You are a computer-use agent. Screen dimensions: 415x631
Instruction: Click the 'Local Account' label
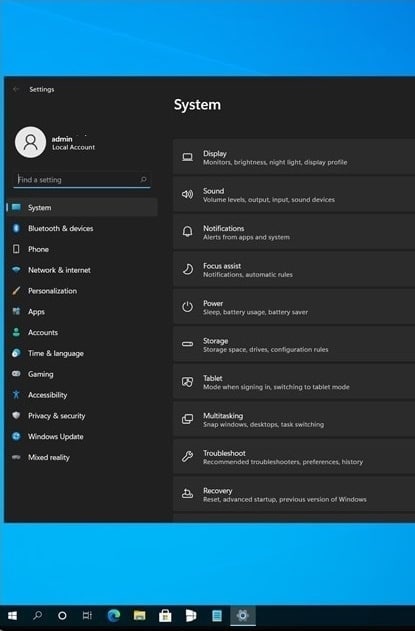(x=74, y=147)
